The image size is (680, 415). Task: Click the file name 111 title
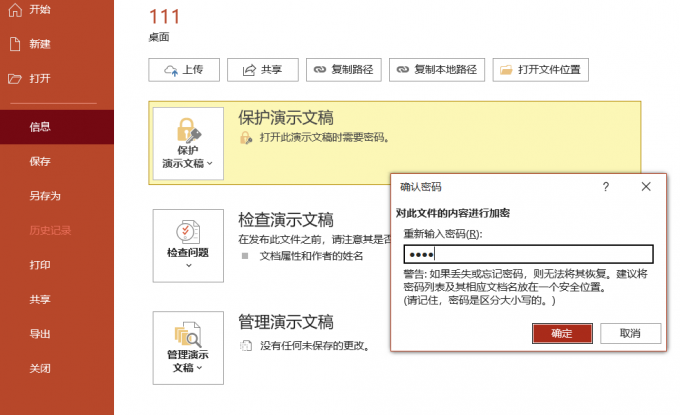164,17
